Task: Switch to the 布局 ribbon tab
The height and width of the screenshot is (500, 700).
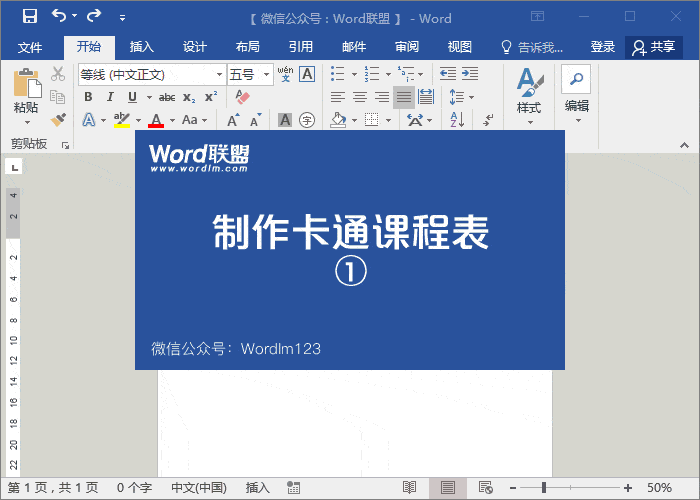Action: (248, 47)
